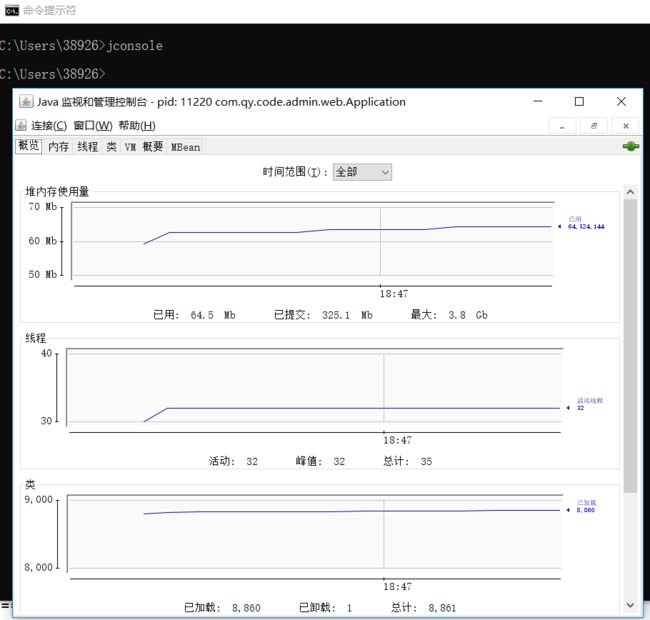
Task: Switch to the 线程 tab
Action: pyautogui.click(x=87, y=147)
